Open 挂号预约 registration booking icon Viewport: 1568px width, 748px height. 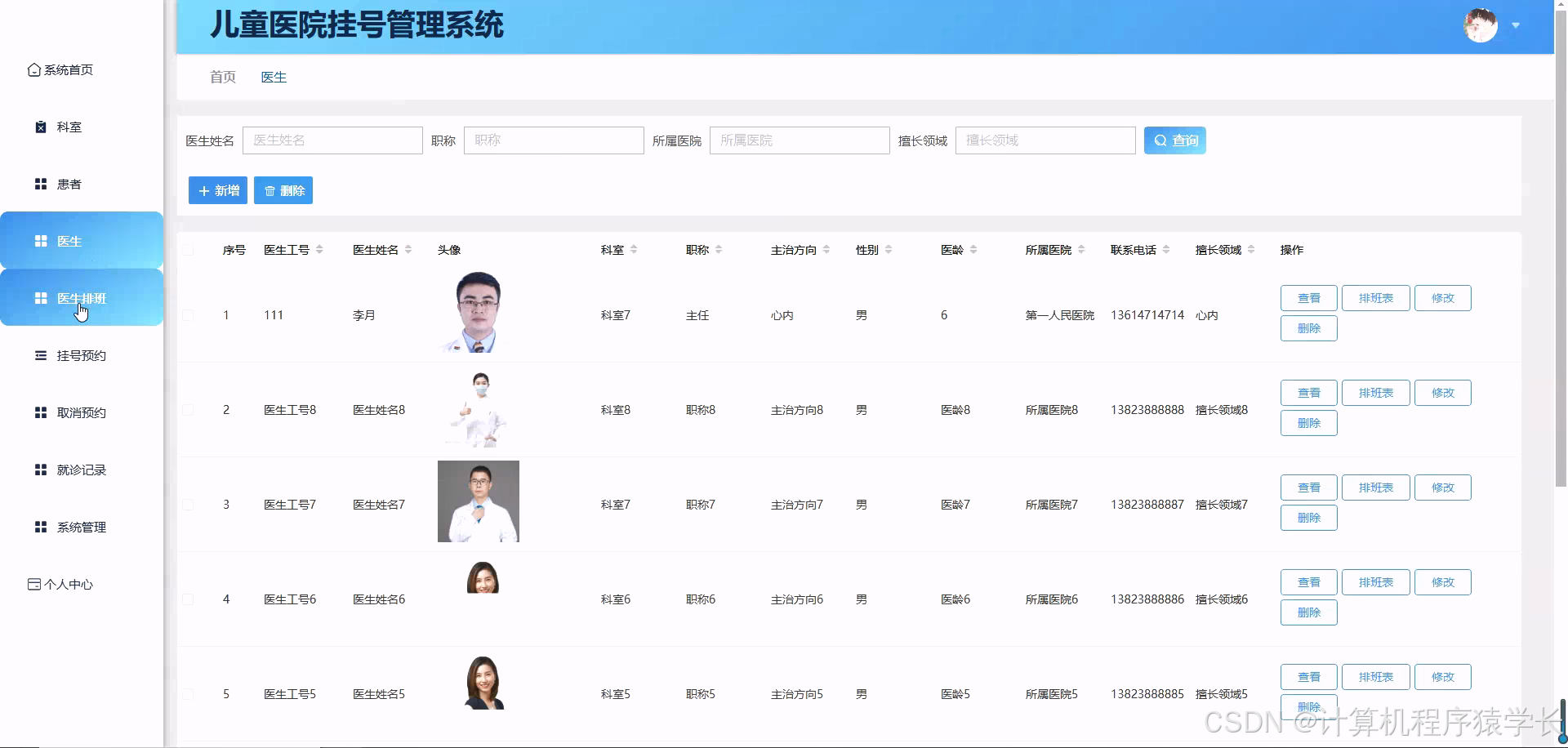42,355
